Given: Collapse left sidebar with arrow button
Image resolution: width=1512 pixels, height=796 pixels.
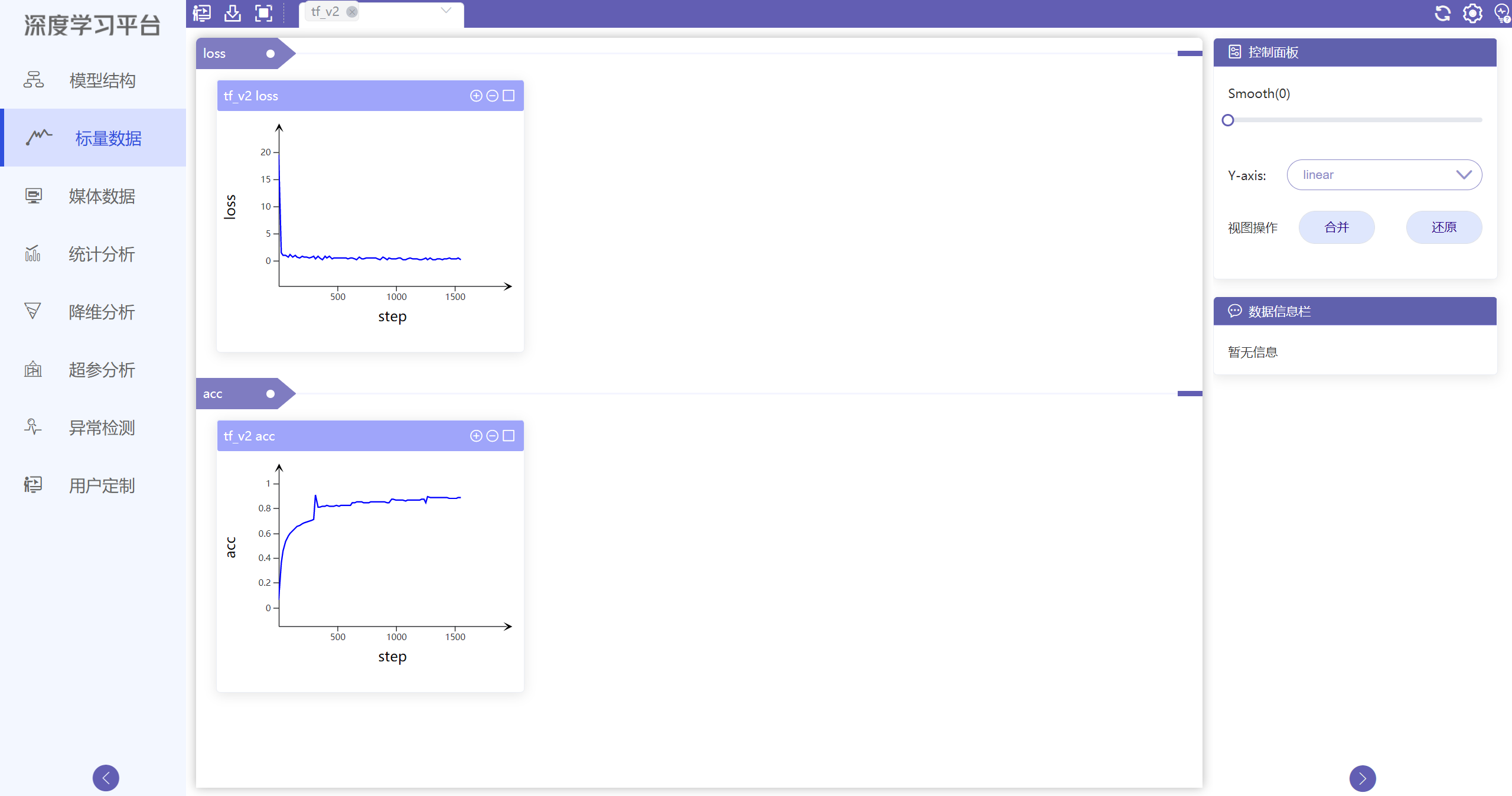Looking at the screenshot, I should tap(106, 778).
